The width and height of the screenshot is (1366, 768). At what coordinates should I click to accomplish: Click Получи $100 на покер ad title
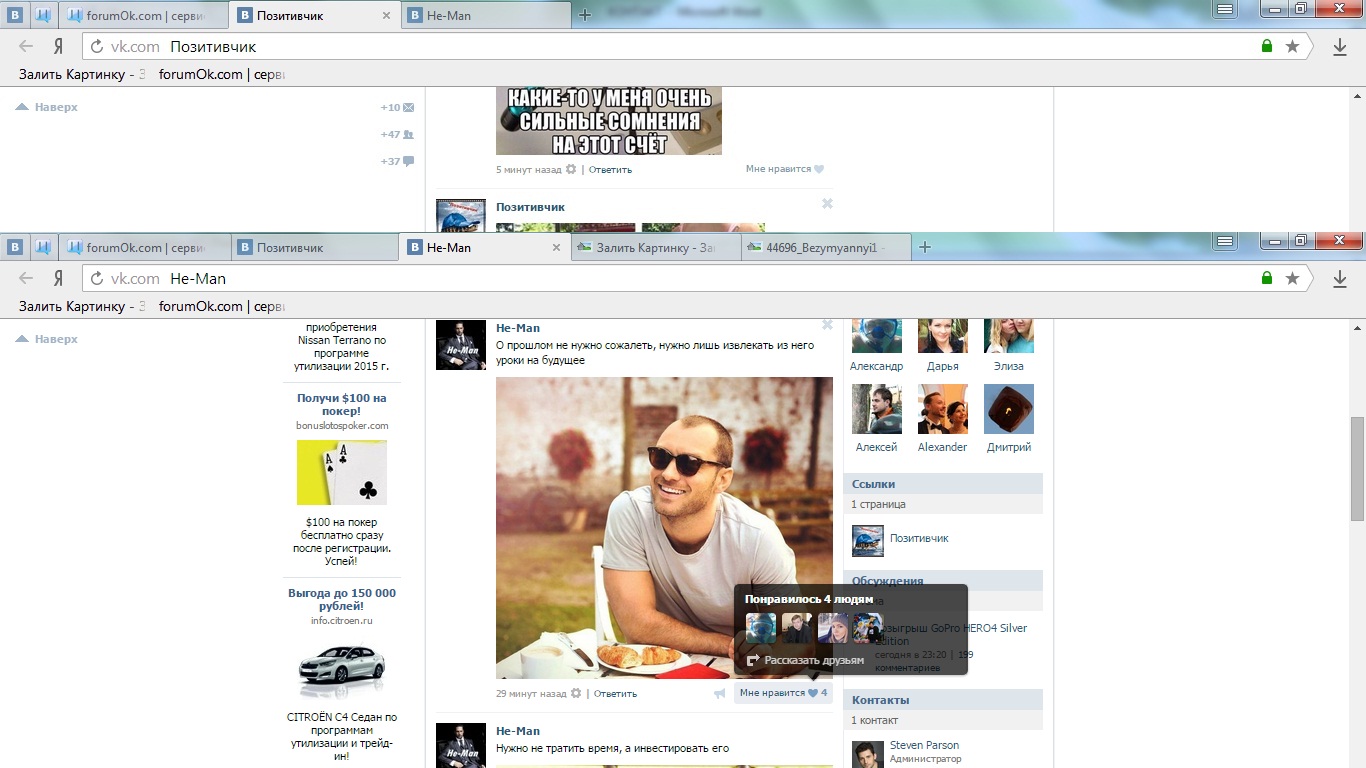click(x=342, y=405)
